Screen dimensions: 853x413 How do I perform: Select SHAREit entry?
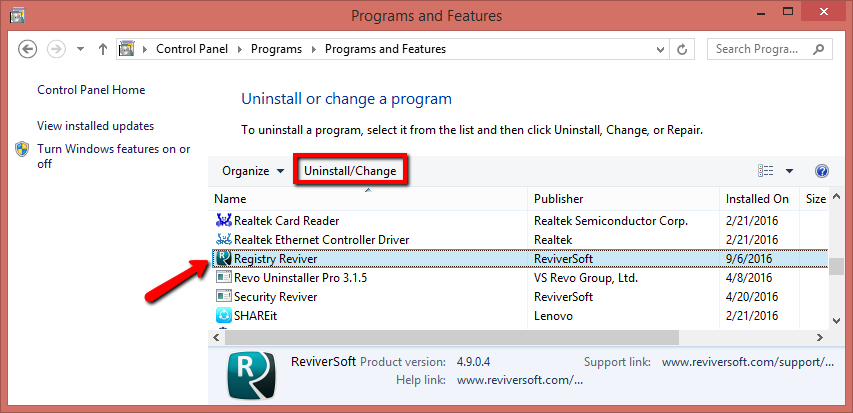click(x=255, y=316)
